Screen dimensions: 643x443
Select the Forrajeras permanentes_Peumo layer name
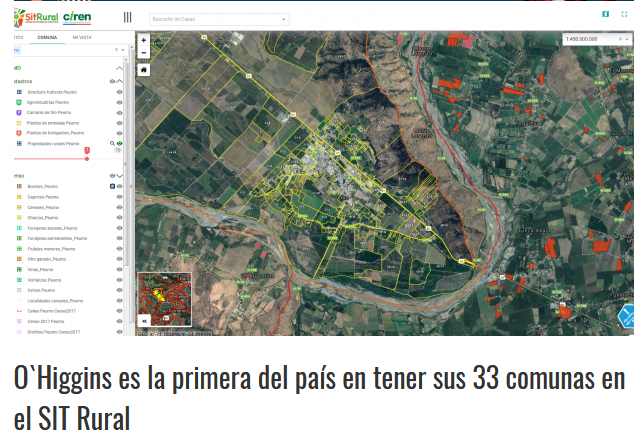click(57, 238)
